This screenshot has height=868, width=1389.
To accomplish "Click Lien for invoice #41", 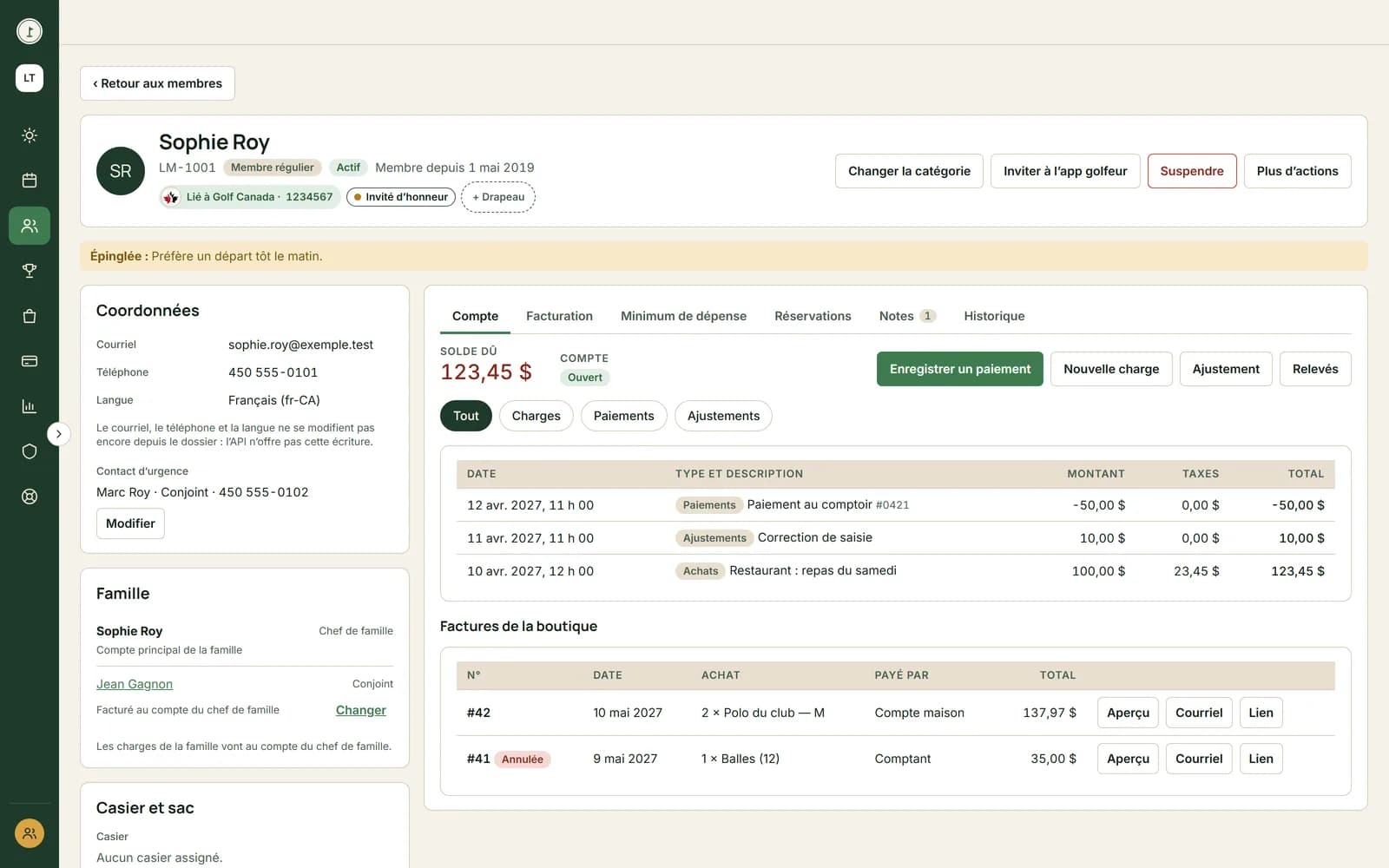I will coord(1261,759).
